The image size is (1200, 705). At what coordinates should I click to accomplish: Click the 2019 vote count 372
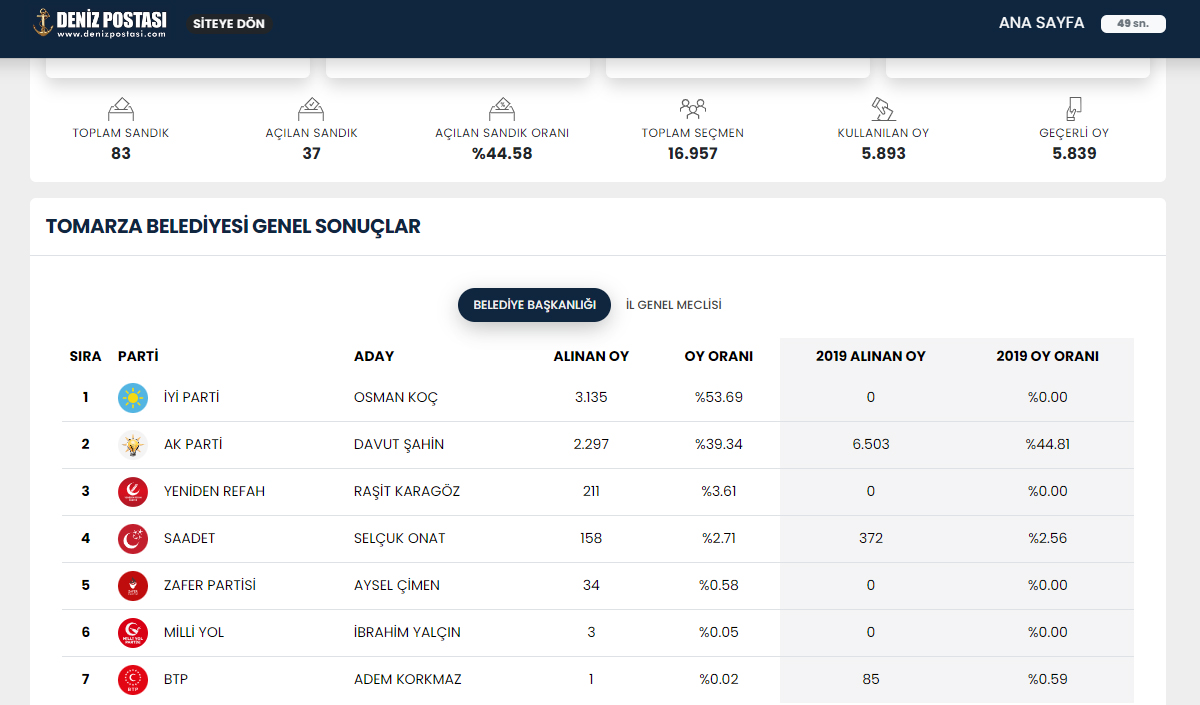click(x=871, y=538)
